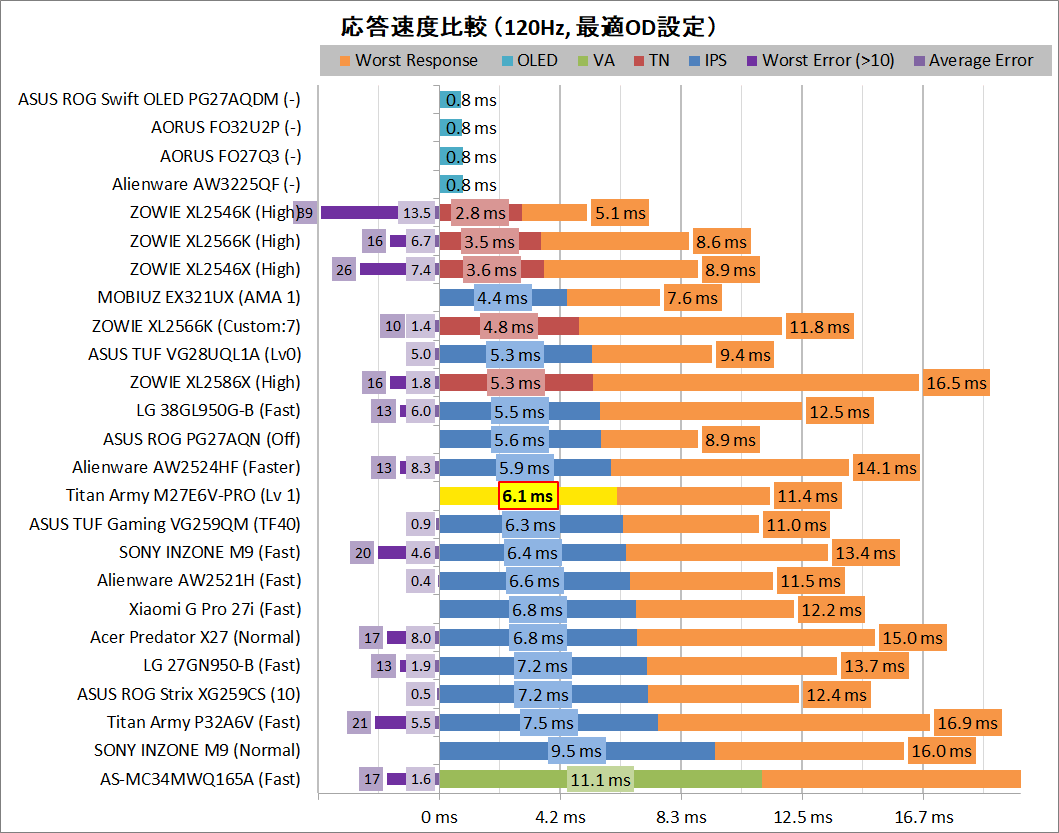This screenshot has width=1059, height=833.
Task: Click the 20 worst error value
Action: [x=363, y=553]
